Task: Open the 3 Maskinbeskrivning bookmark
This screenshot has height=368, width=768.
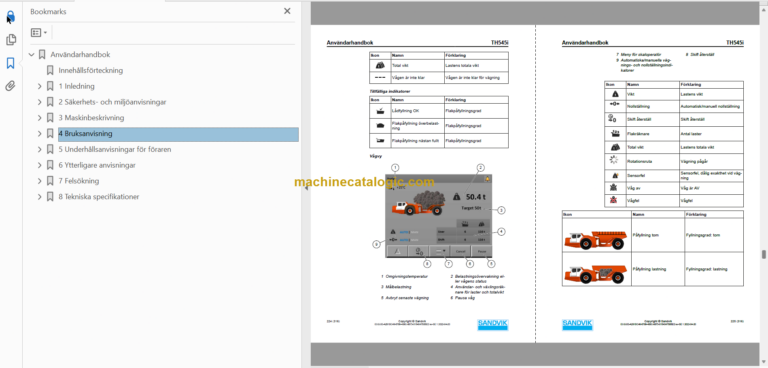Action: pyautogui.click(x=91, y=118)
